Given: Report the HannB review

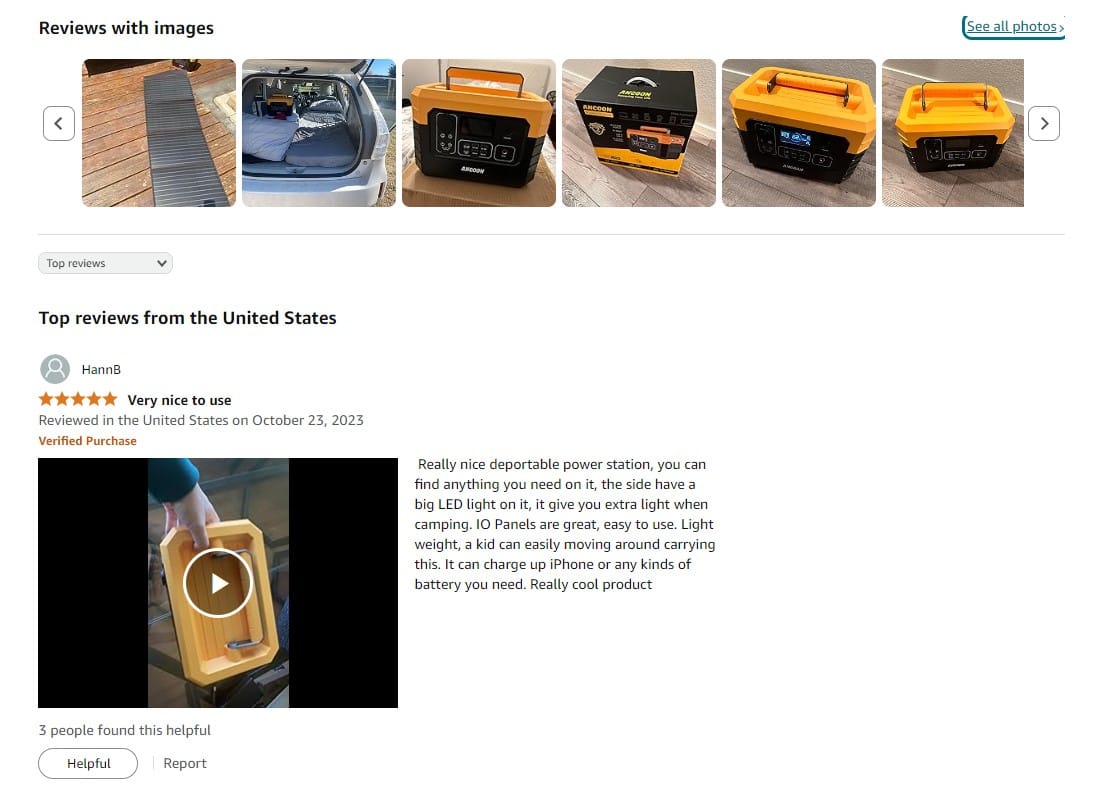Looking at the screenshot, I should point(185,763).
